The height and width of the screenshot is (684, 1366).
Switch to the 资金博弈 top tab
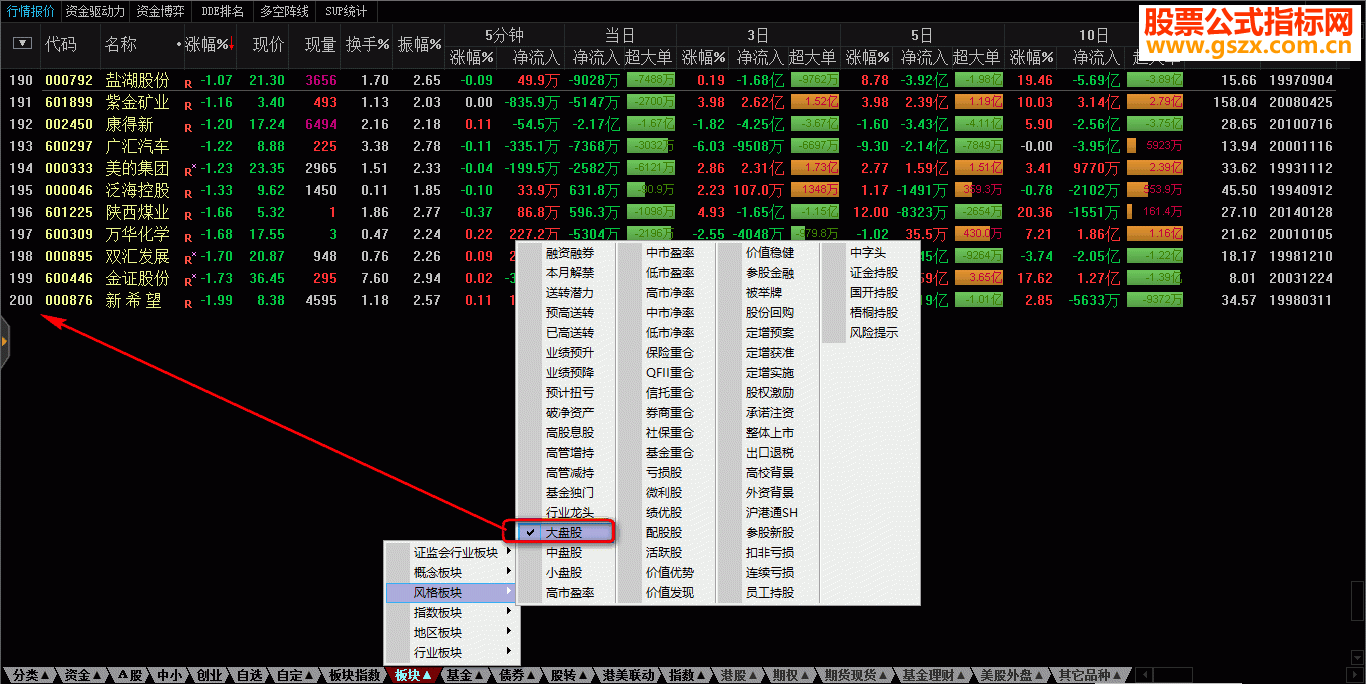pyautogui.click(x=161, y=11)
